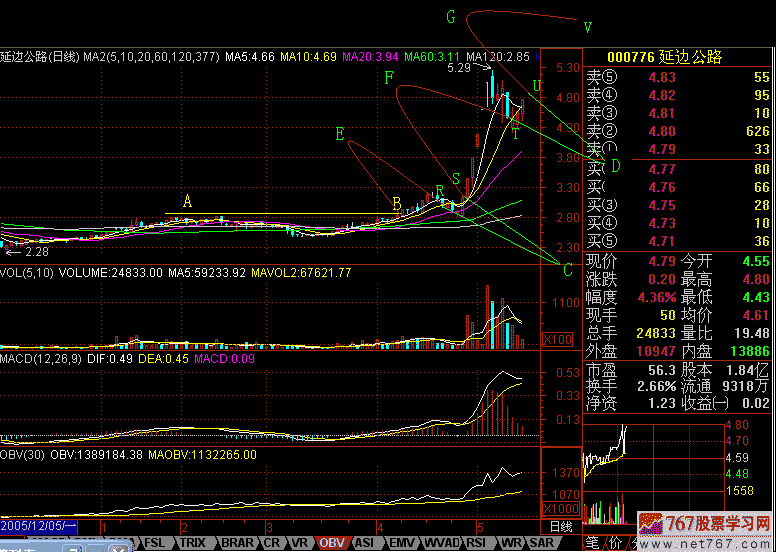Select the SAR indicator tab

pyautogui.click(x=541, y=543)
